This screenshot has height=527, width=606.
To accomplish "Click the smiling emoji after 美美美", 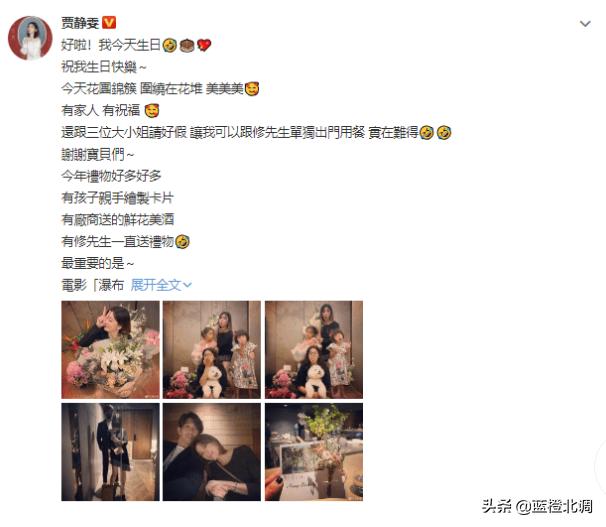I will 252,89.
